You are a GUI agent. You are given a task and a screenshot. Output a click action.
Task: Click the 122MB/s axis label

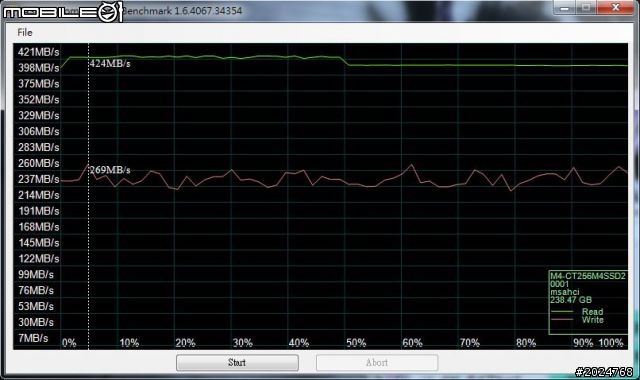[38, 259]
